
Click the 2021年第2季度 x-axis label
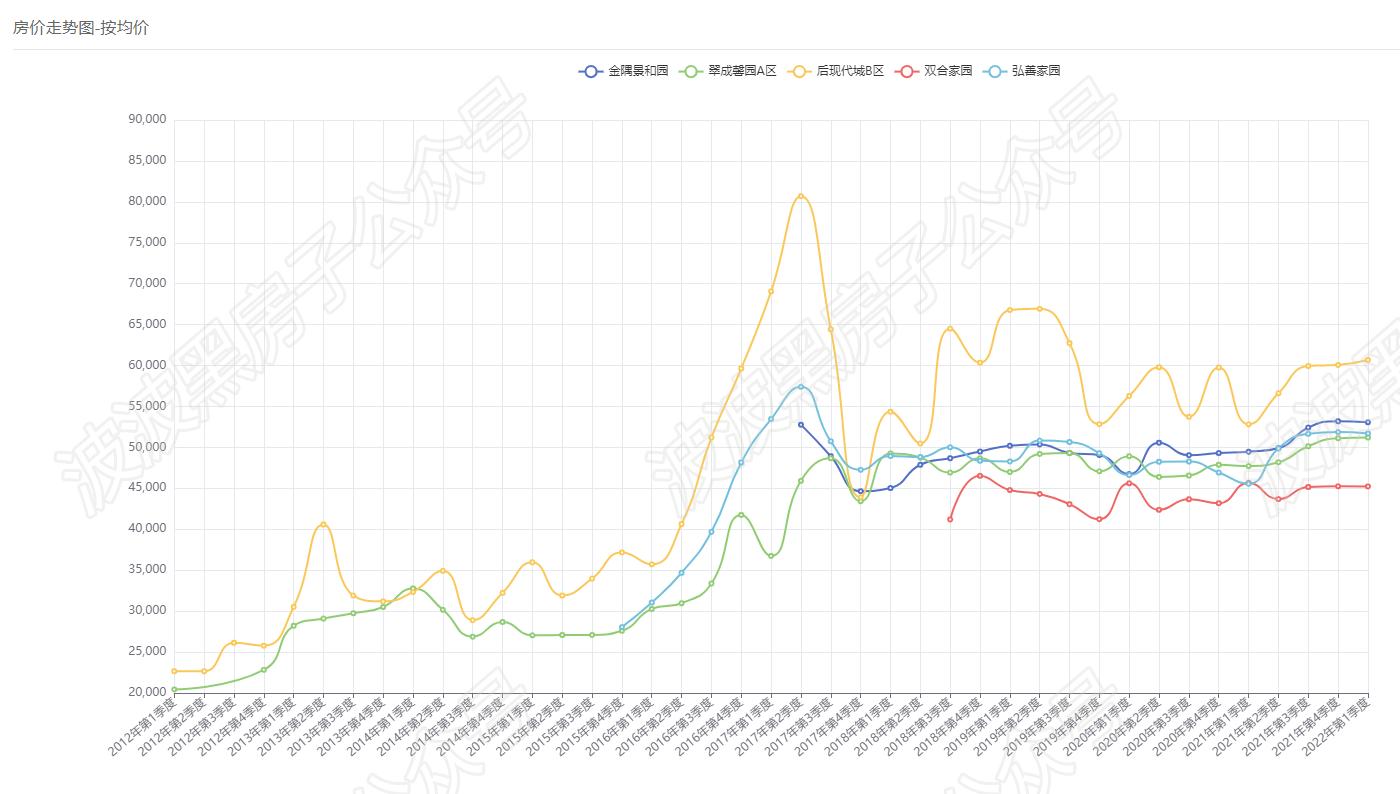1247,726
